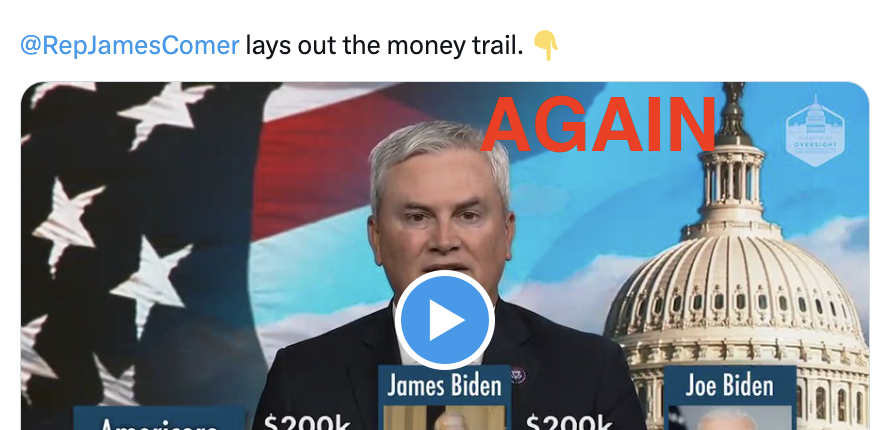Click the "lays out the money trail" text
This screenshot has height=430, width=888.
click(x=384, y=45)
